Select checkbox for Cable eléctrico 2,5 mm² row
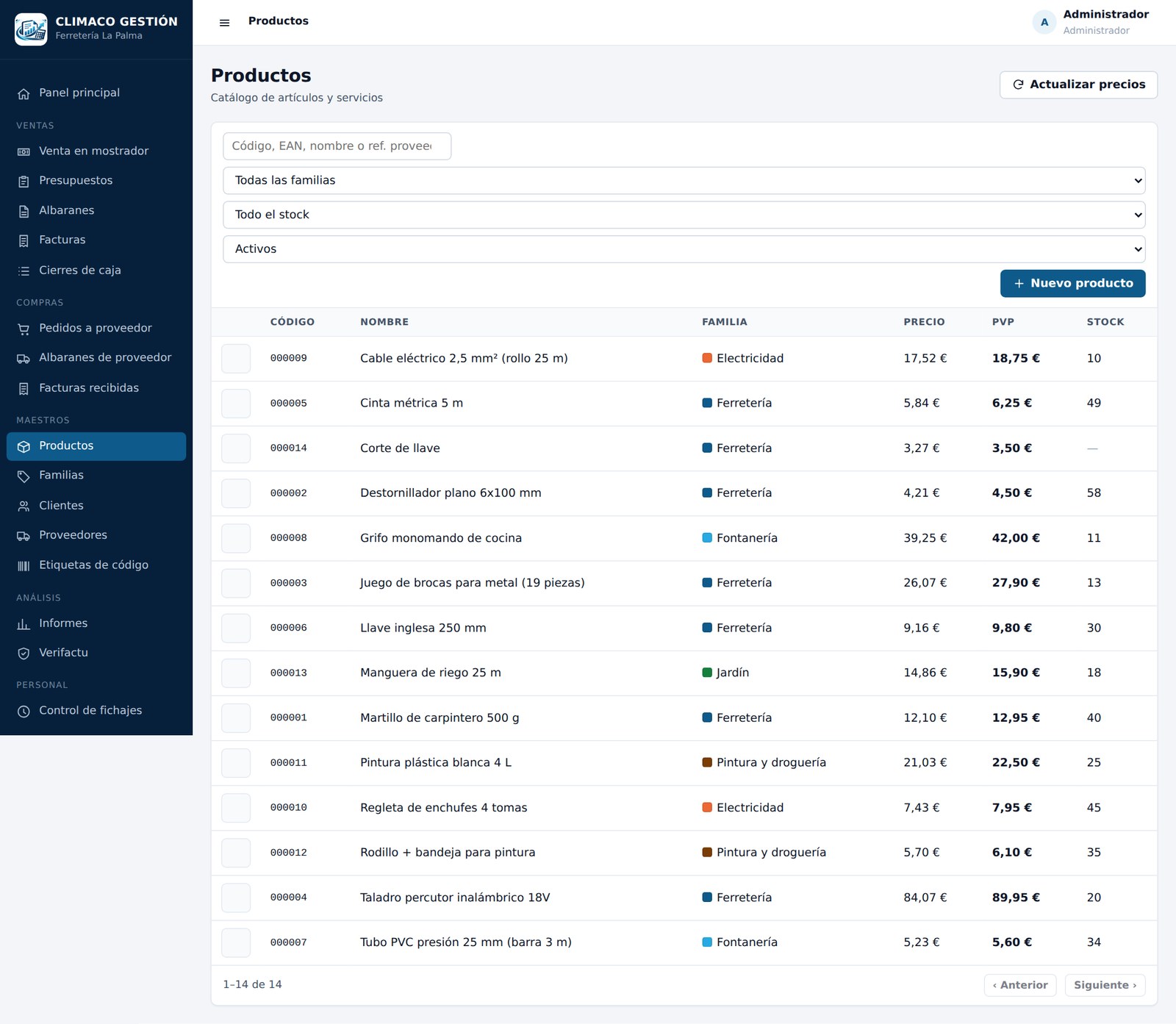 tap(236, 359)
